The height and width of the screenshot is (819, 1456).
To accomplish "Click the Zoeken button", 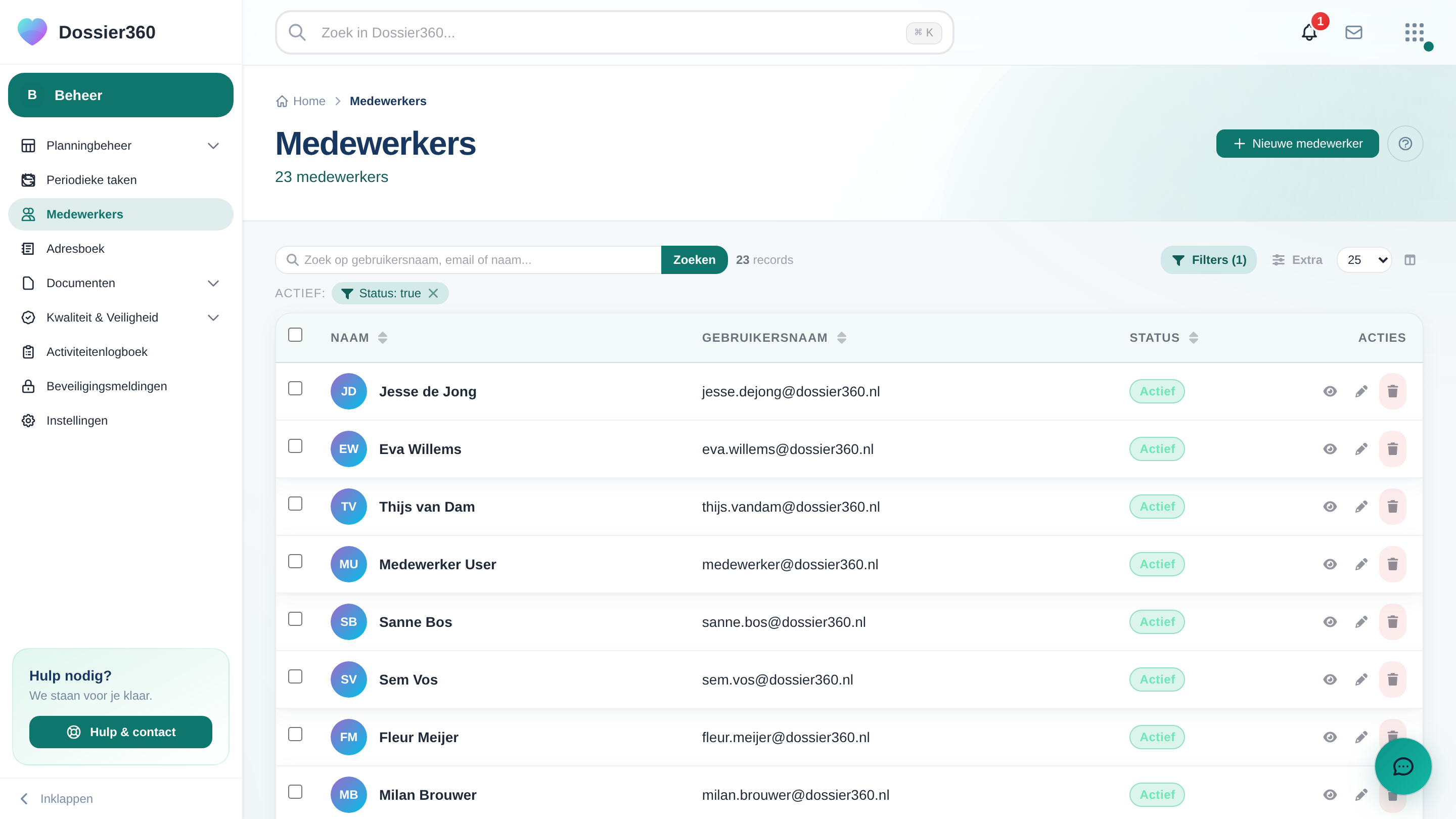I will (x=694, y=260).
